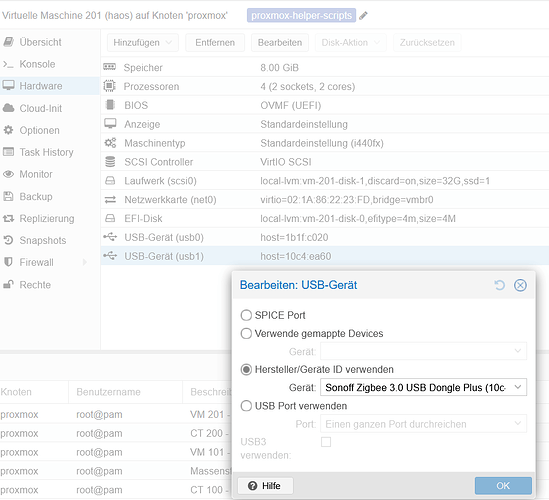Click the Konsole terminal icon
The image size is (549, 500).
[x=8, y=64]
